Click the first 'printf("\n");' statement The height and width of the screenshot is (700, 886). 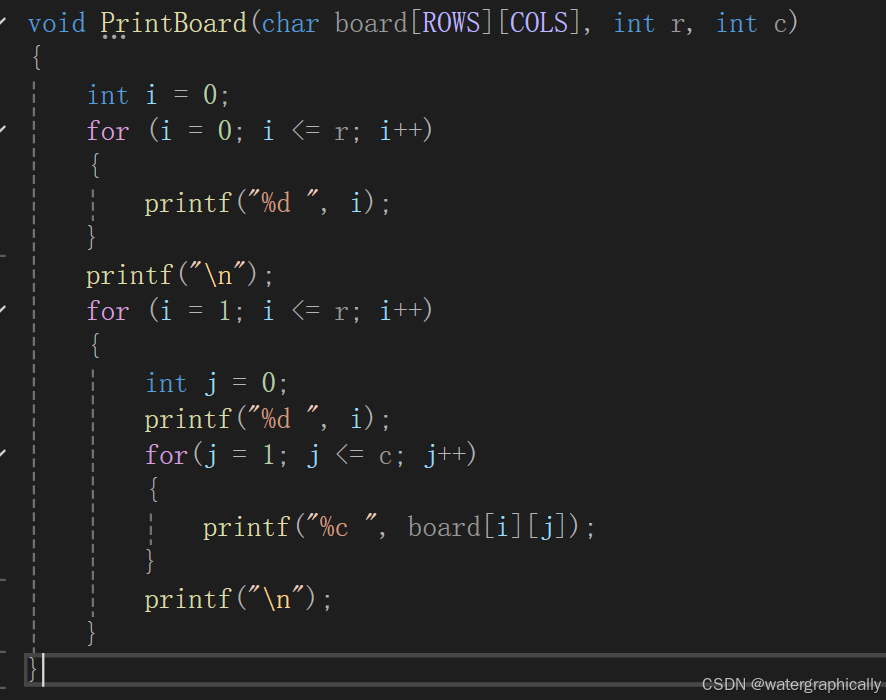point(180,275)
